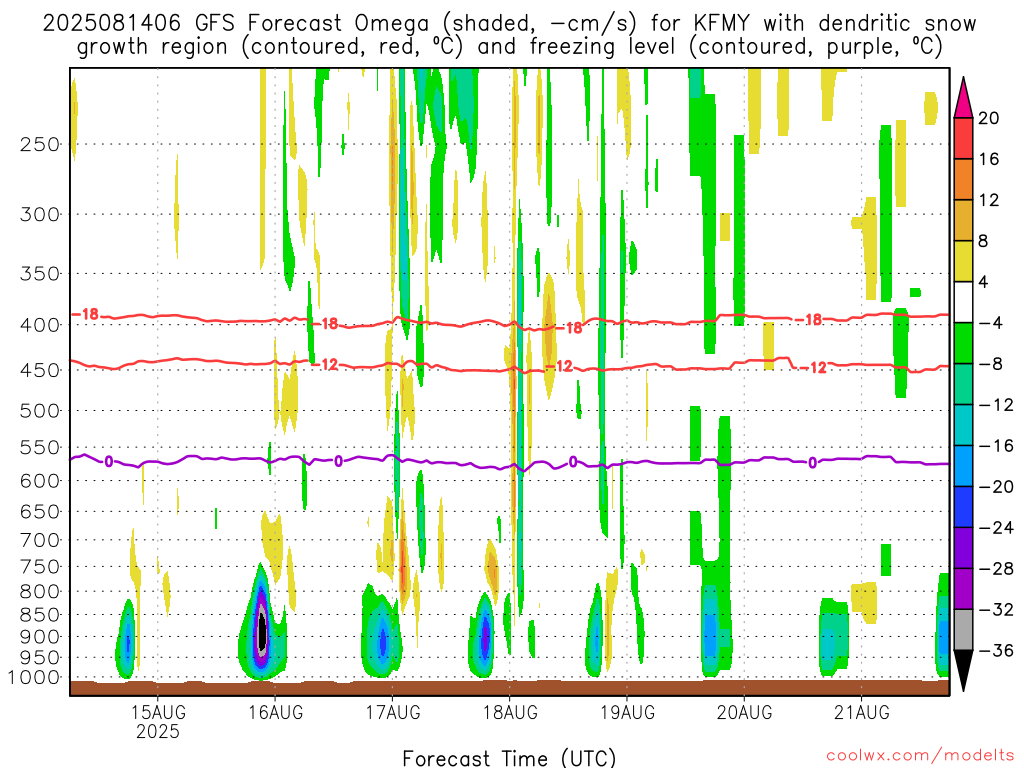Click the 800 pressure level label
The width and height of the screenshot is (1024, 768).
click(x=40, y=592)
